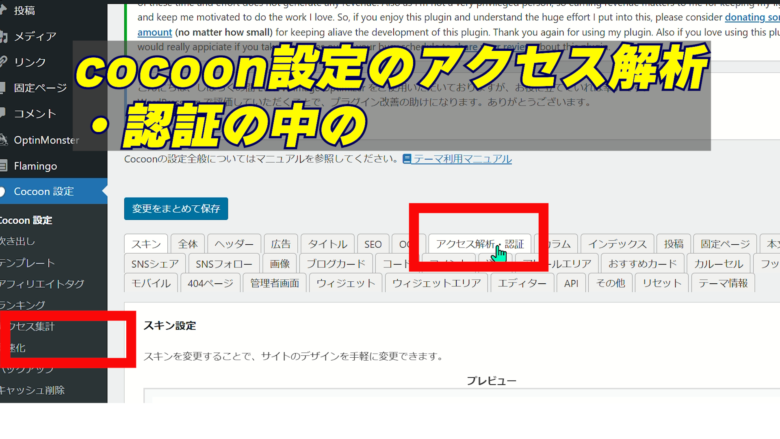The height and width of the screenshot is (439, 780).
Task: Select the ヘッダー settings tab
Action: (234, 244)
